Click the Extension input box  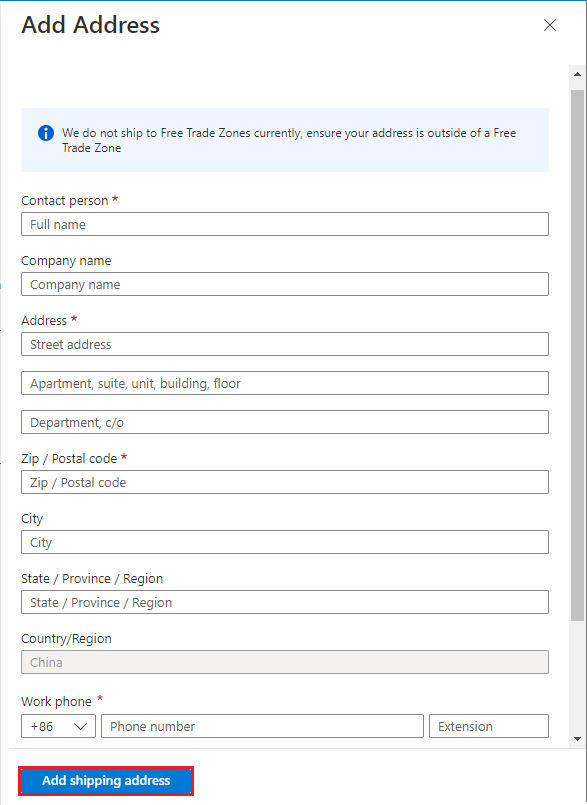(x=488, y=726)
